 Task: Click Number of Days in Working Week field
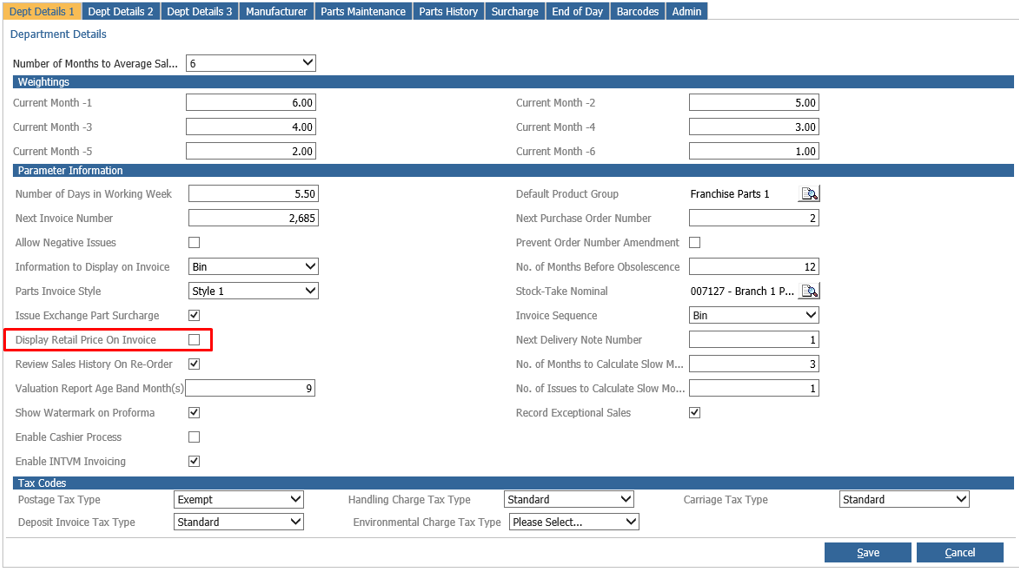click(253, 194)
